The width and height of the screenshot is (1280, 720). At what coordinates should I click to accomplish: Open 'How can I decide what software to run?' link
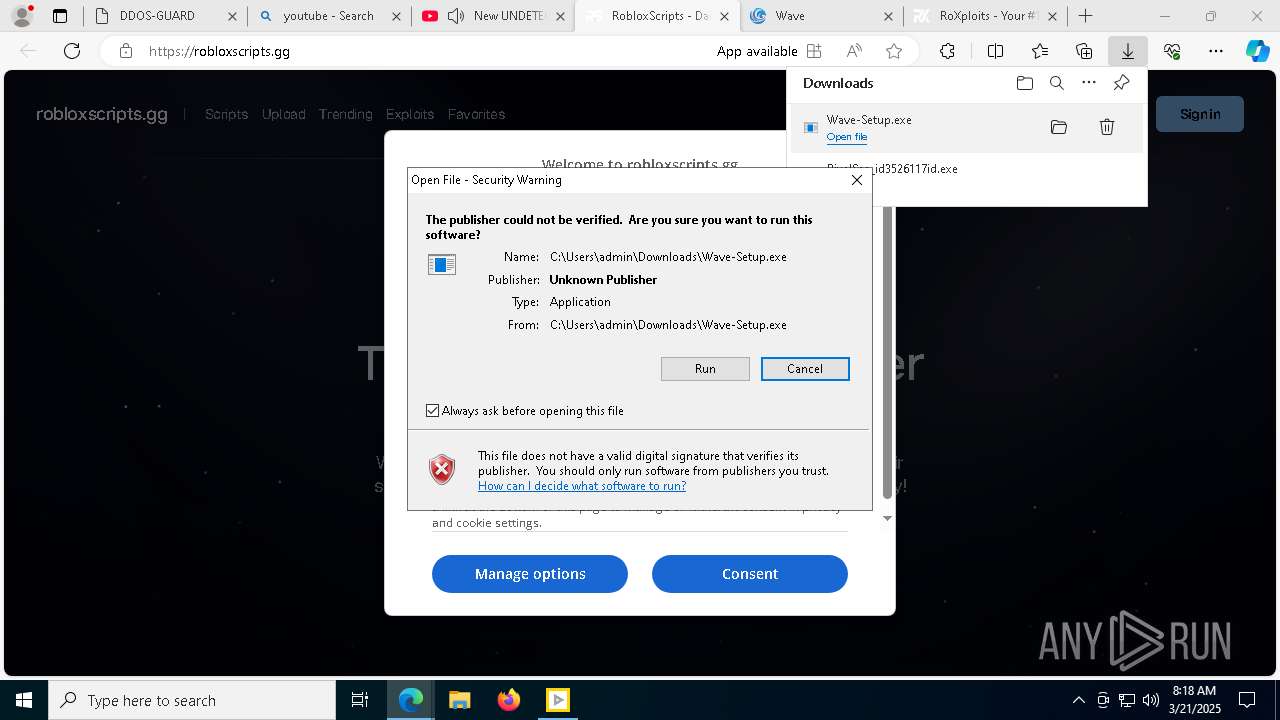582,486
